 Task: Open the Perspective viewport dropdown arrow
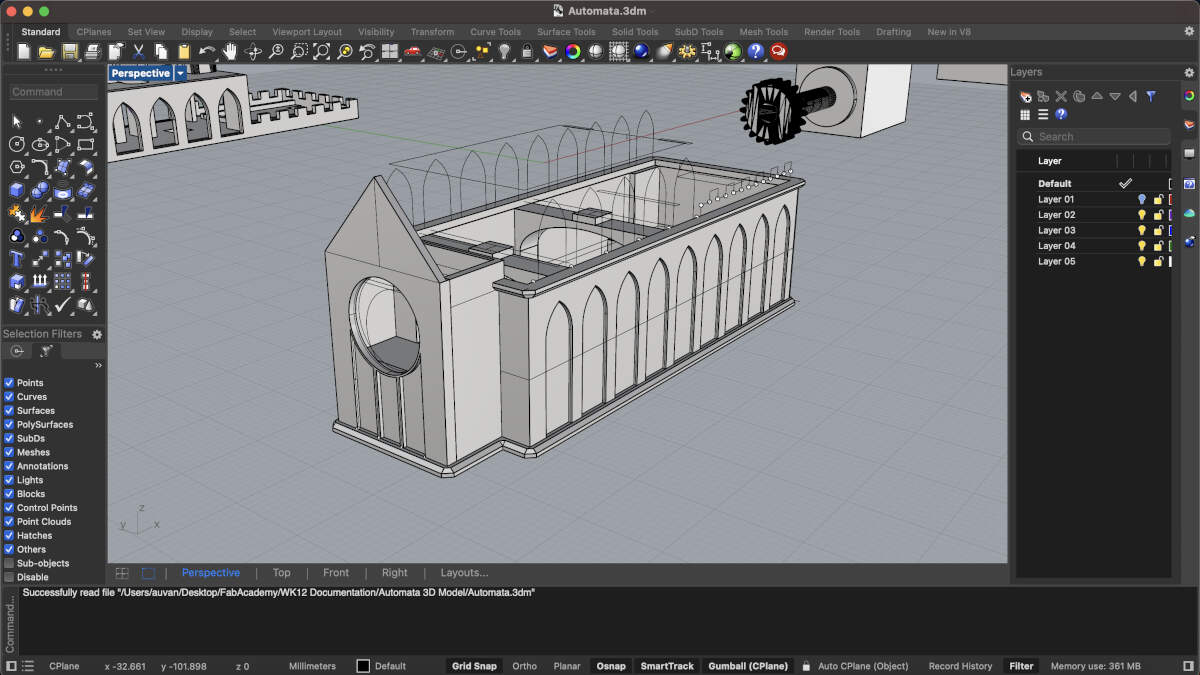180,73
